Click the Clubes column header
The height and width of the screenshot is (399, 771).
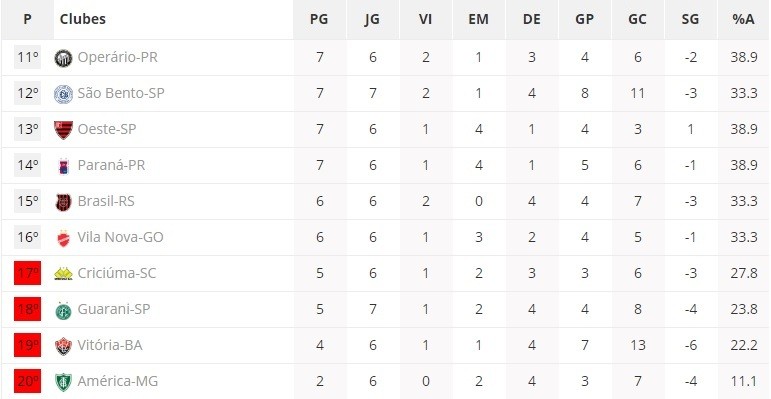83,19
